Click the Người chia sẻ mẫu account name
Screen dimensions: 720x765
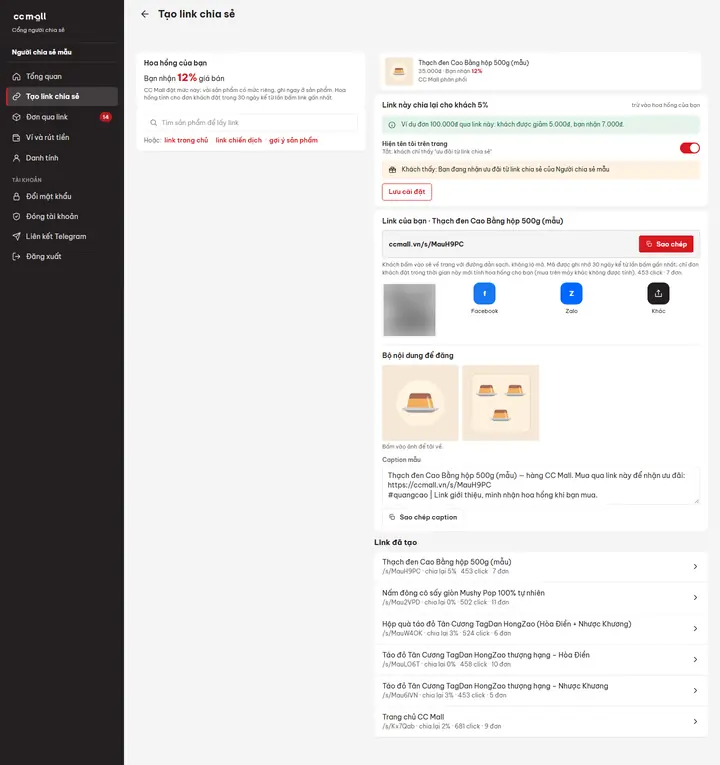(41, 52)
